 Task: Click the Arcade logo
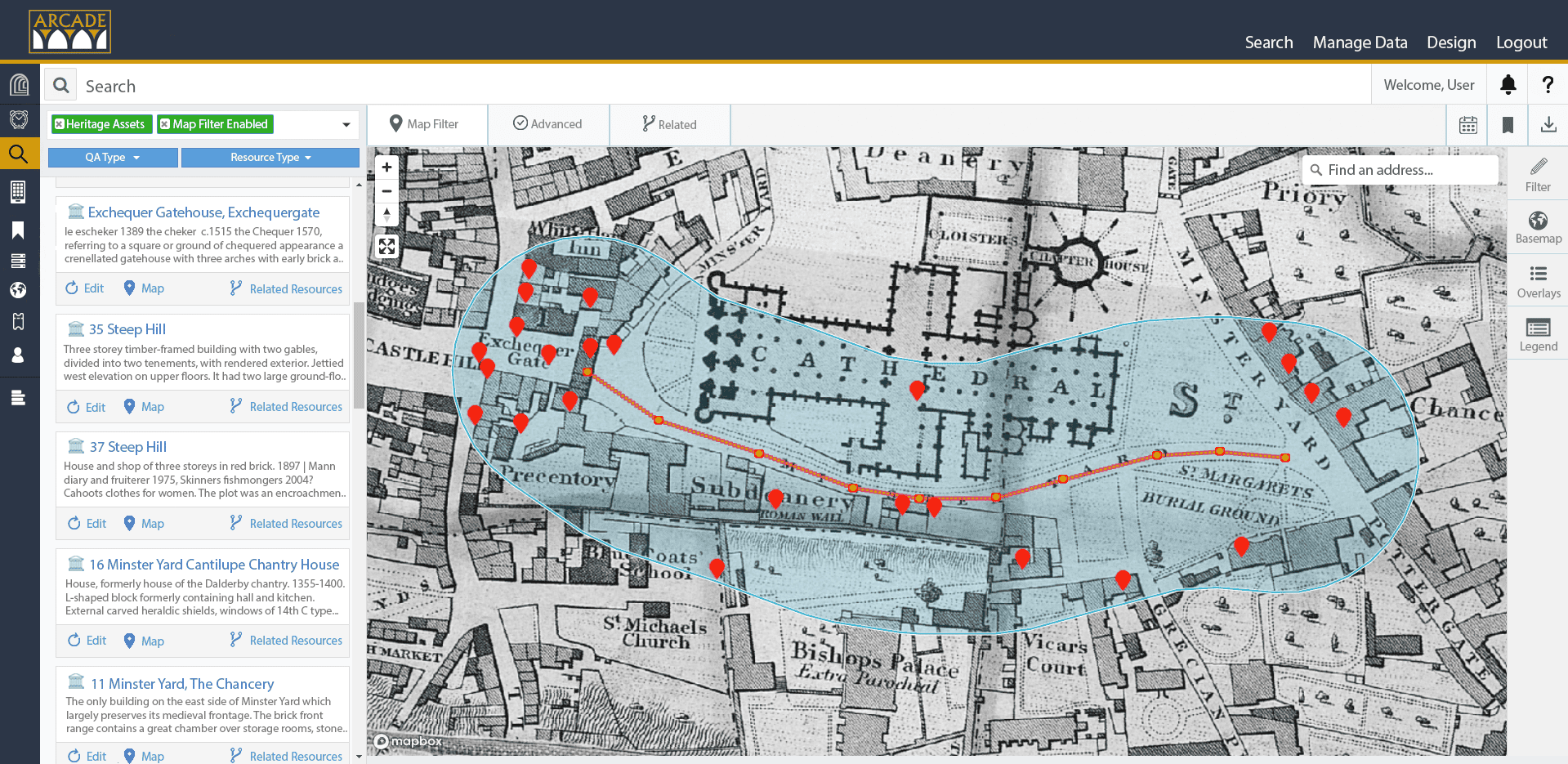[x=69, y=31]
